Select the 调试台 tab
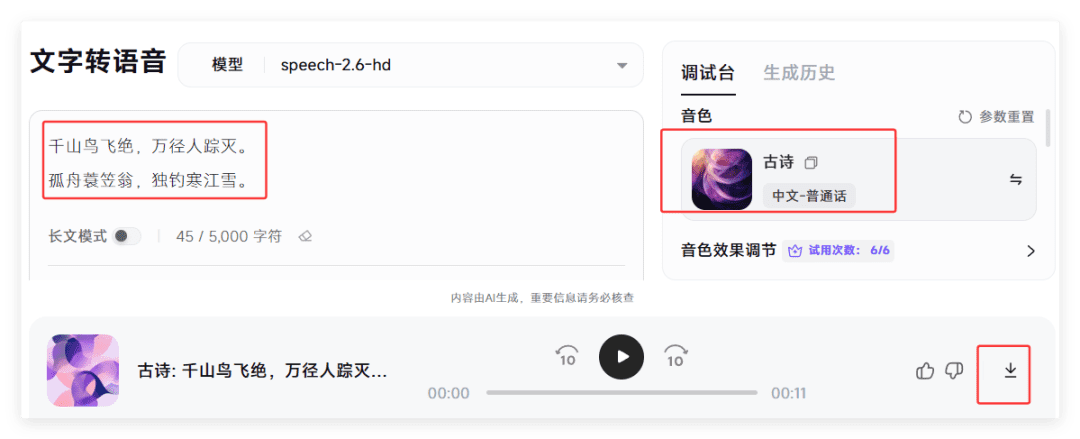 (708, 73)
